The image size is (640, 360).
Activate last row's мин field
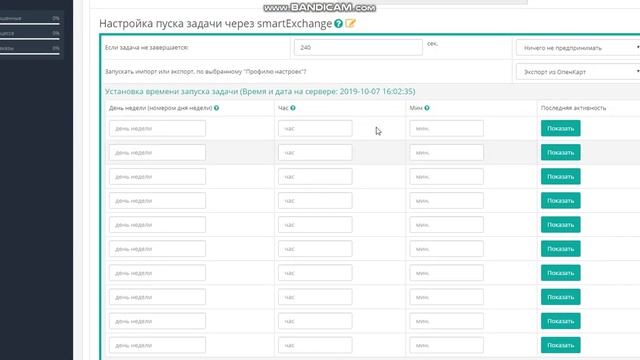tap(447, 345)
